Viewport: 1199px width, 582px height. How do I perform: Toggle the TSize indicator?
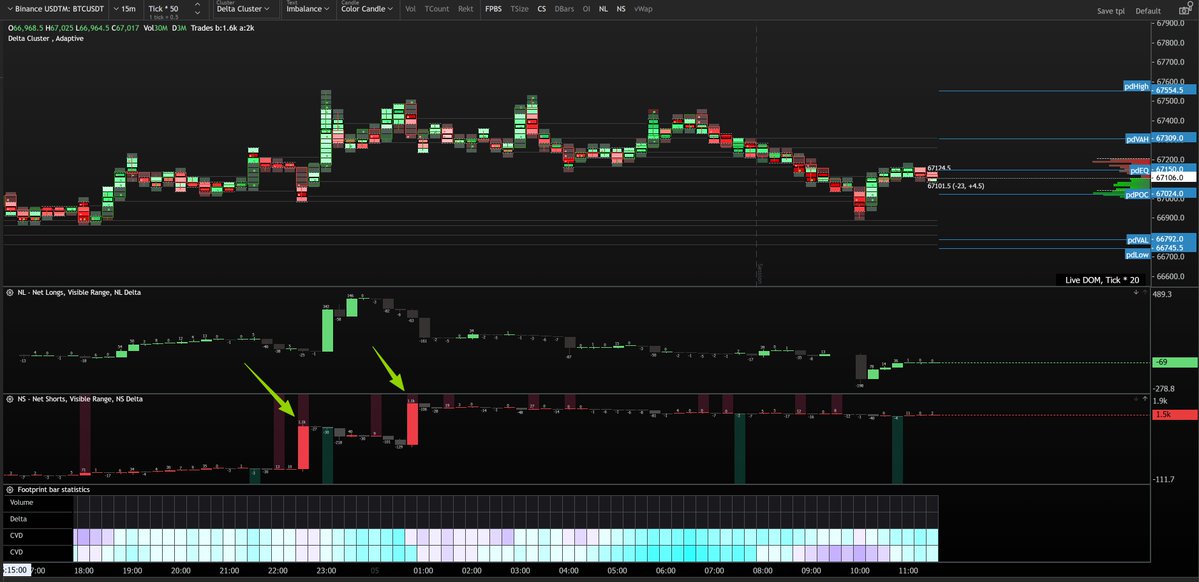pyautogui.click(x=520, y=9)
